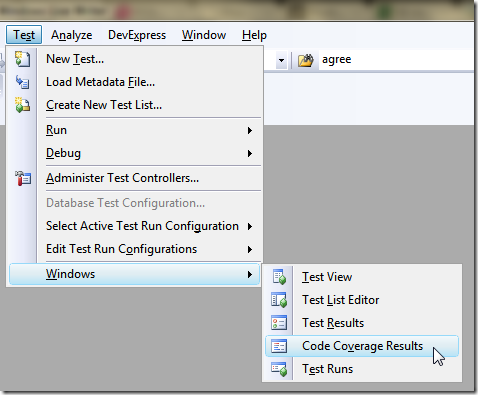
Task: Click the Windows submenu arrow
Action: (x=250, y=274)
